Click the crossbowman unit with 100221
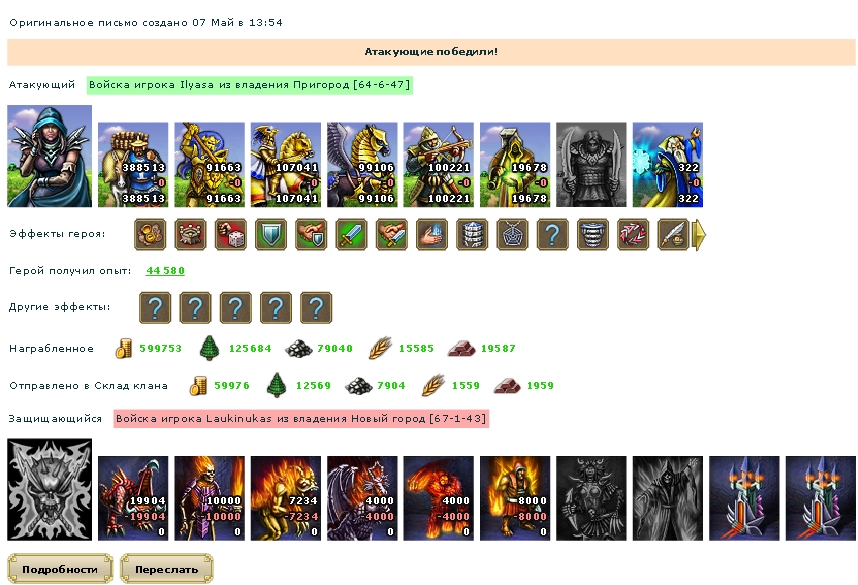Screen dimensions: 858x585 (x=438, y=165)
